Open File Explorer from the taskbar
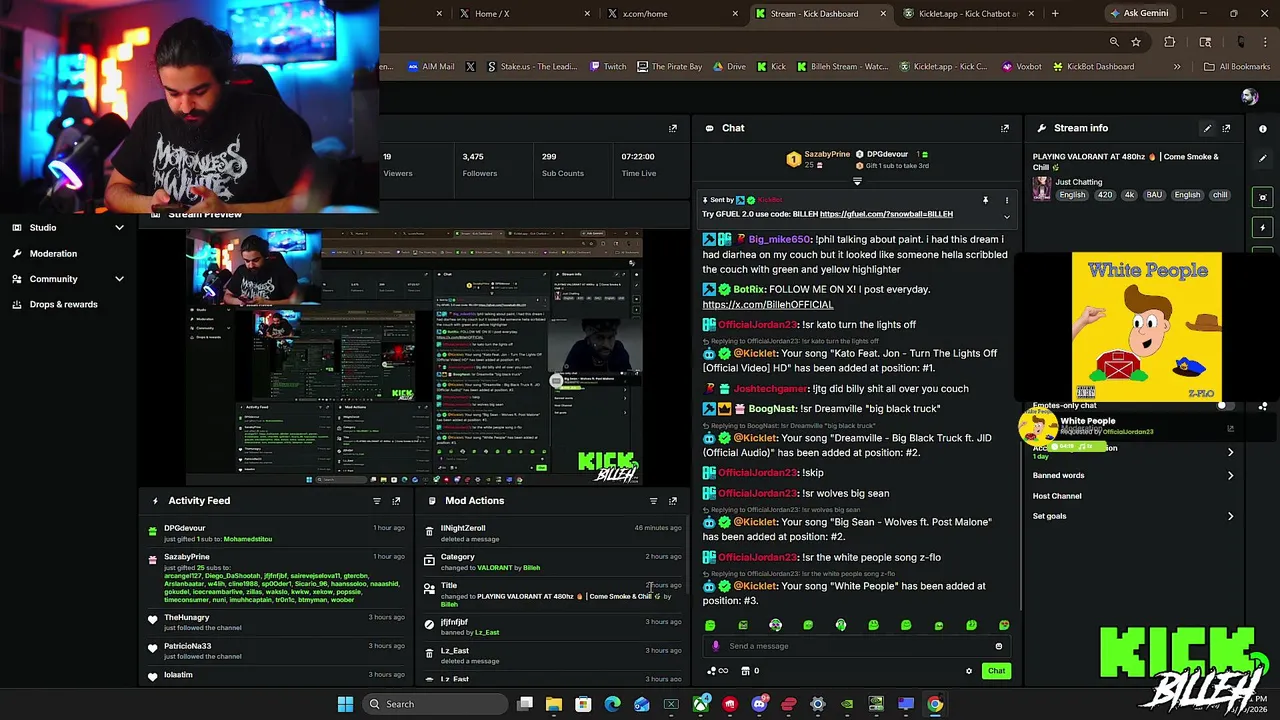Screen dimensions: 1280x720 [554, 704]
